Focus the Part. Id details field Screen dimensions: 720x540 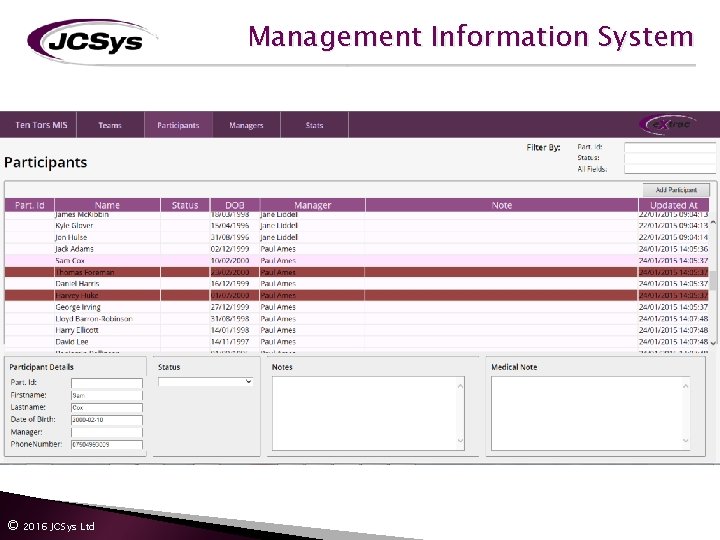point(107,383)
